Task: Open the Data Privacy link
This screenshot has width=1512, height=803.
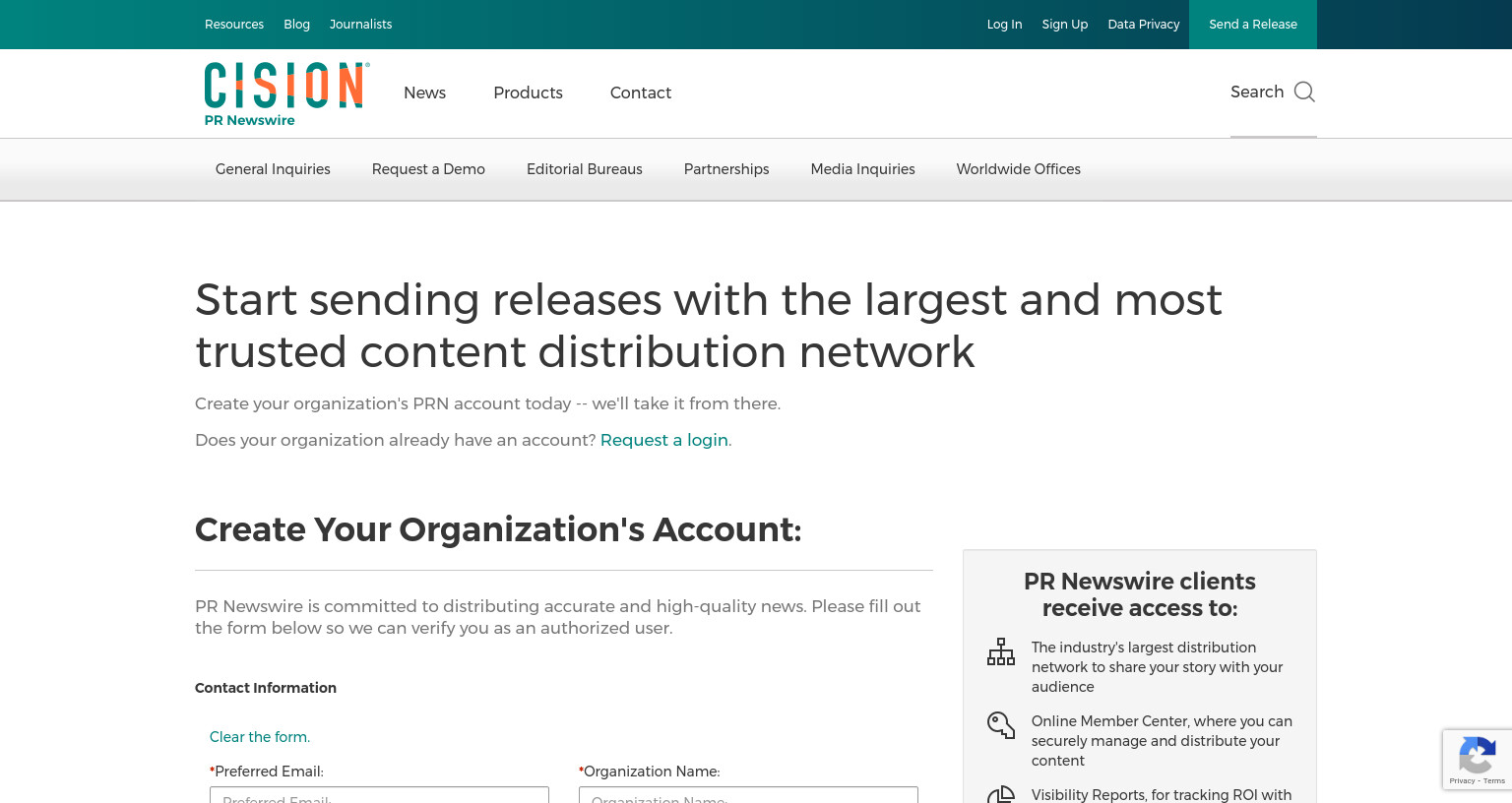Action: point(1143,25)
